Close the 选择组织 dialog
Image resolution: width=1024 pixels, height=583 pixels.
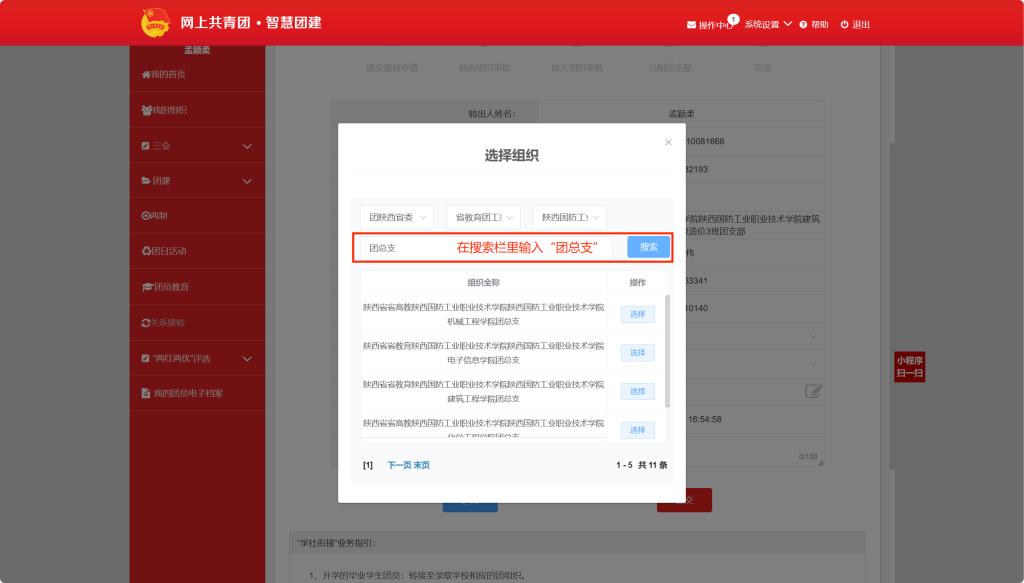click(668, 143)
